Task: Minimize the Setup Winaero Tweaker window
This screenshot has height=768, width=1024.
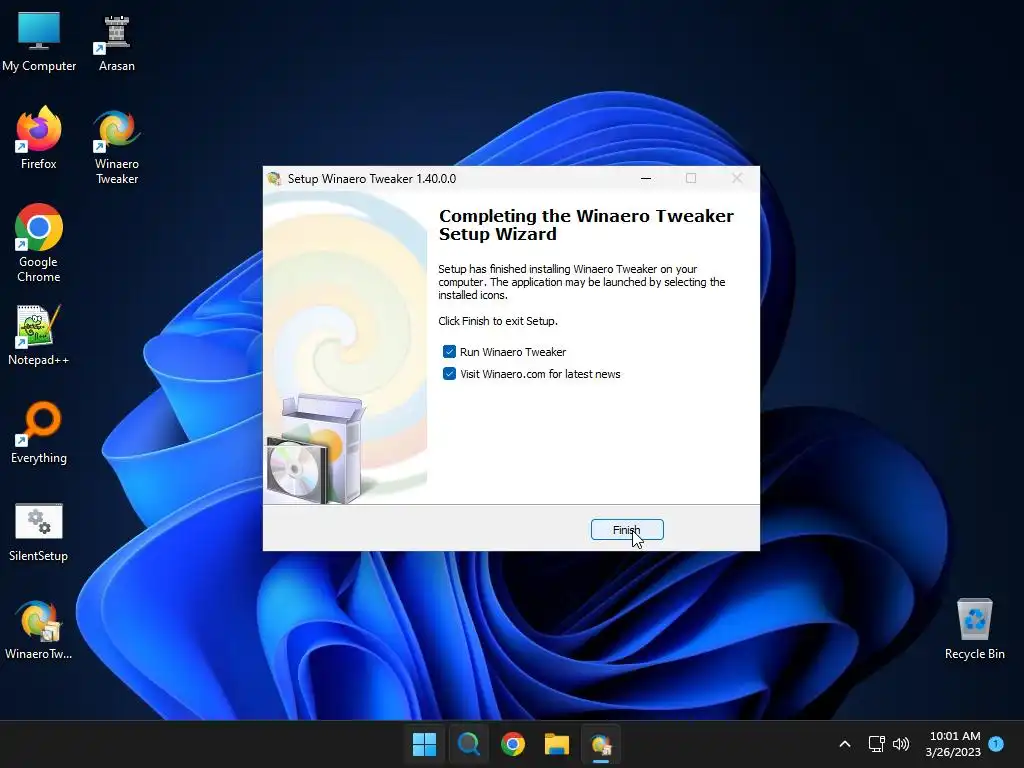Action: click(646, 178)
